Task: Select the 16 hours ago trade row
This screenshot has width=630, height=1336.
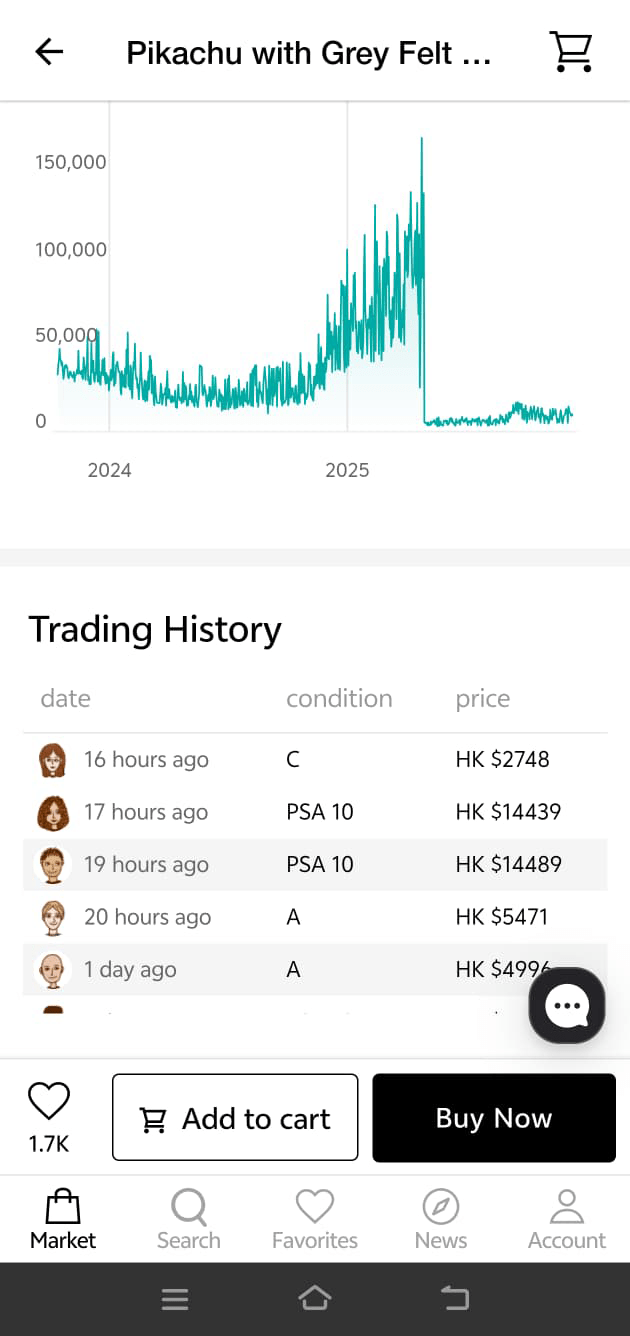Action: point(315,760)
